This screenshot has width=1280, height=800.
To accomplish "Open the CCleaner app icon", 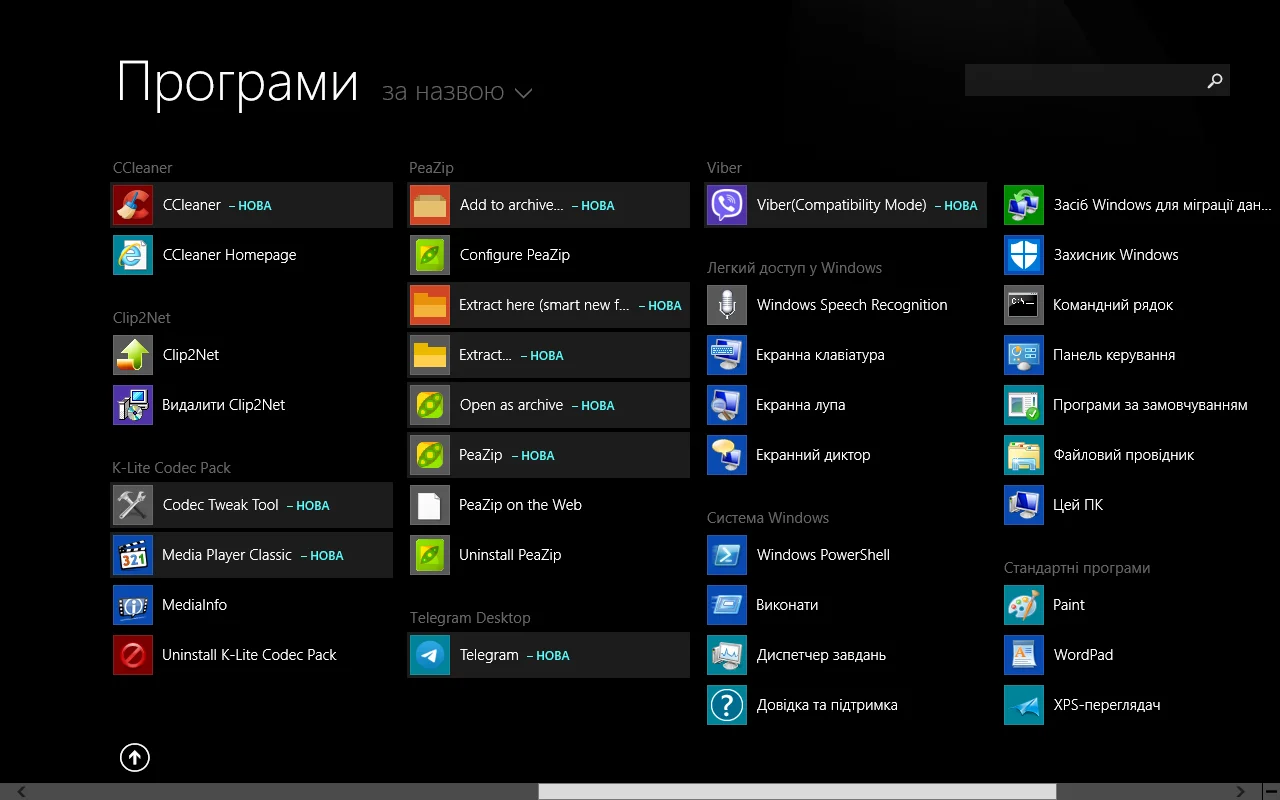I will click(133, 205).
